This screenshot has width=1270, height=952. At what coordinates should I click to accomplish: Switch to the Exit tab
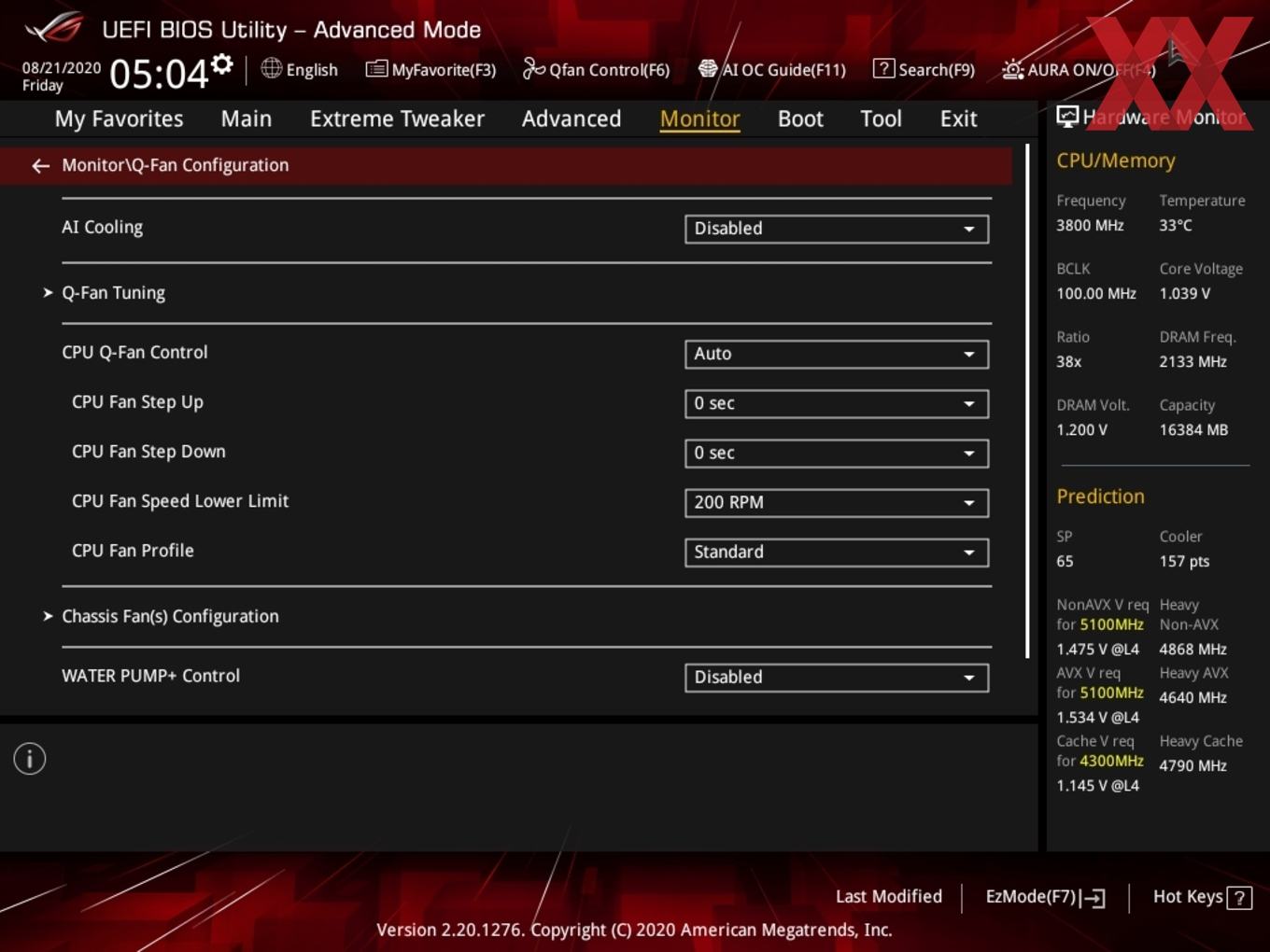click(x=958, y=119)
